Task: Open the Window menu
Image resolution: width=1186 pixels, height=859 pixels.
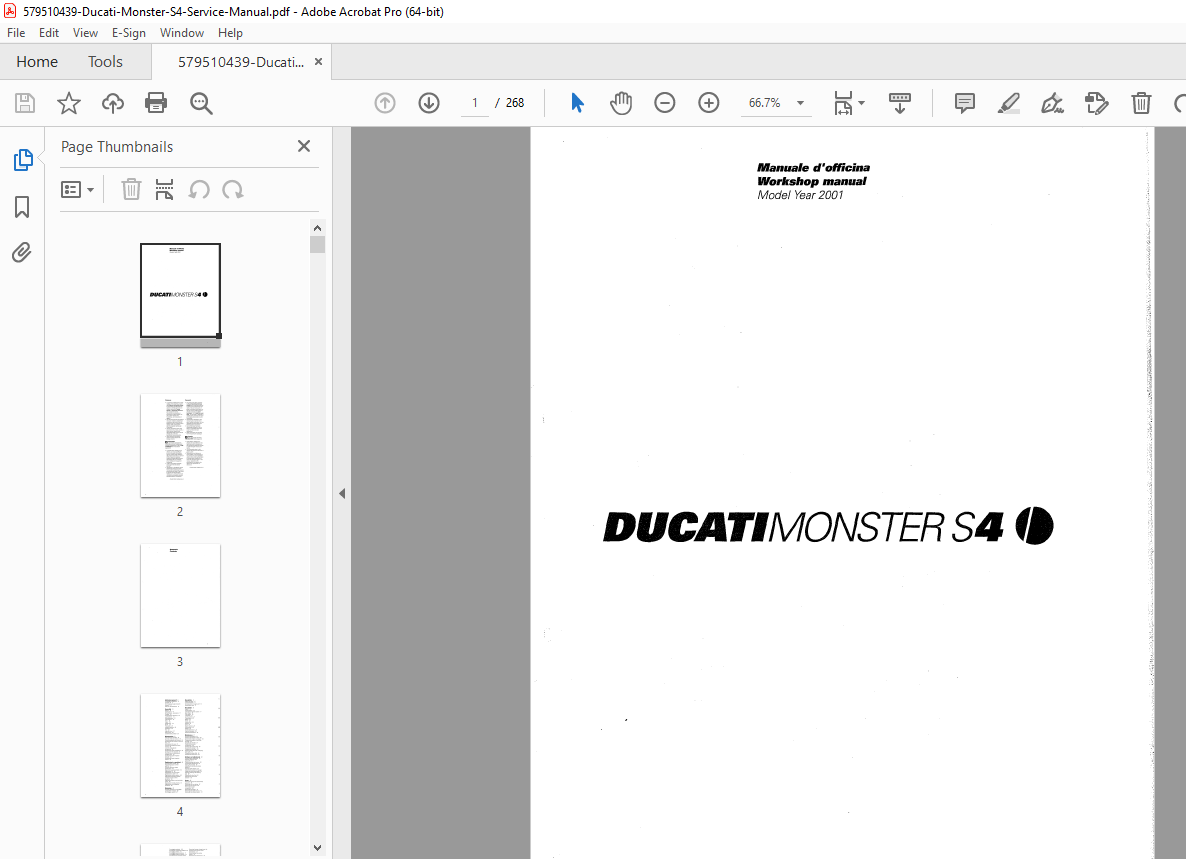Action: 182,33
